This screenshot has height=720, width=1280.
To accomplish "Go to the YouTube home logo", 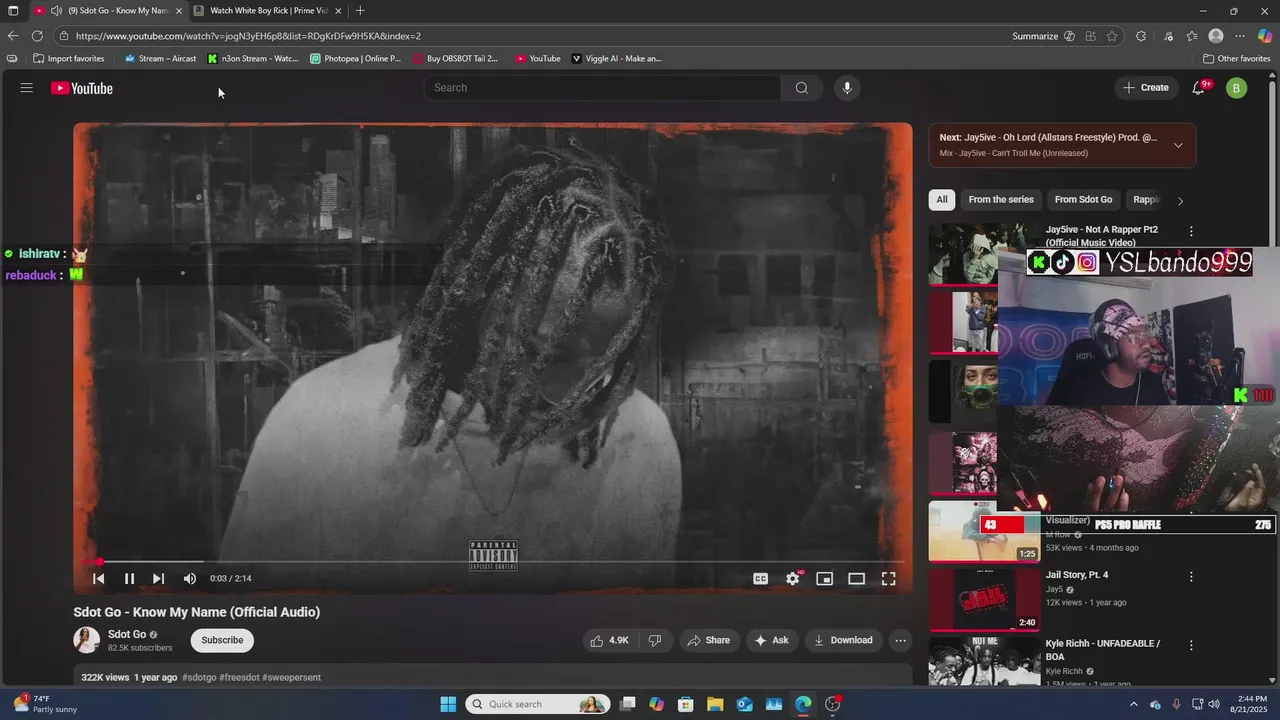I will 82,88.
